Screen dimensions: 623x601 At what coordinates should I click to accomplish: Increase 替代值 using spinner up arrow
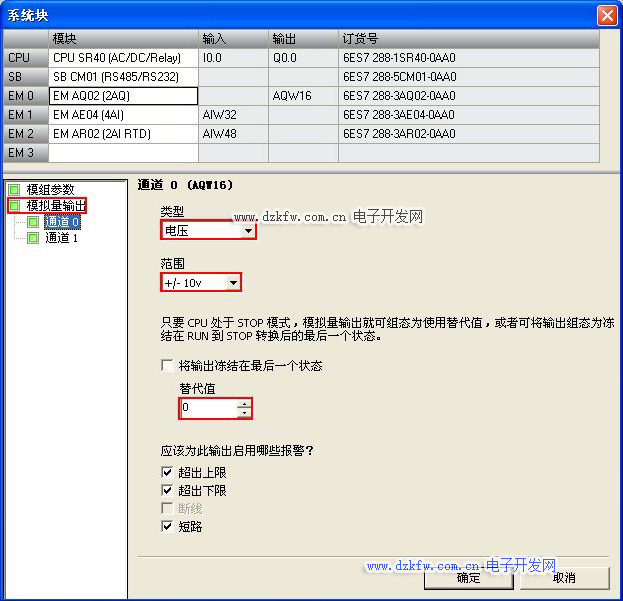244,404
